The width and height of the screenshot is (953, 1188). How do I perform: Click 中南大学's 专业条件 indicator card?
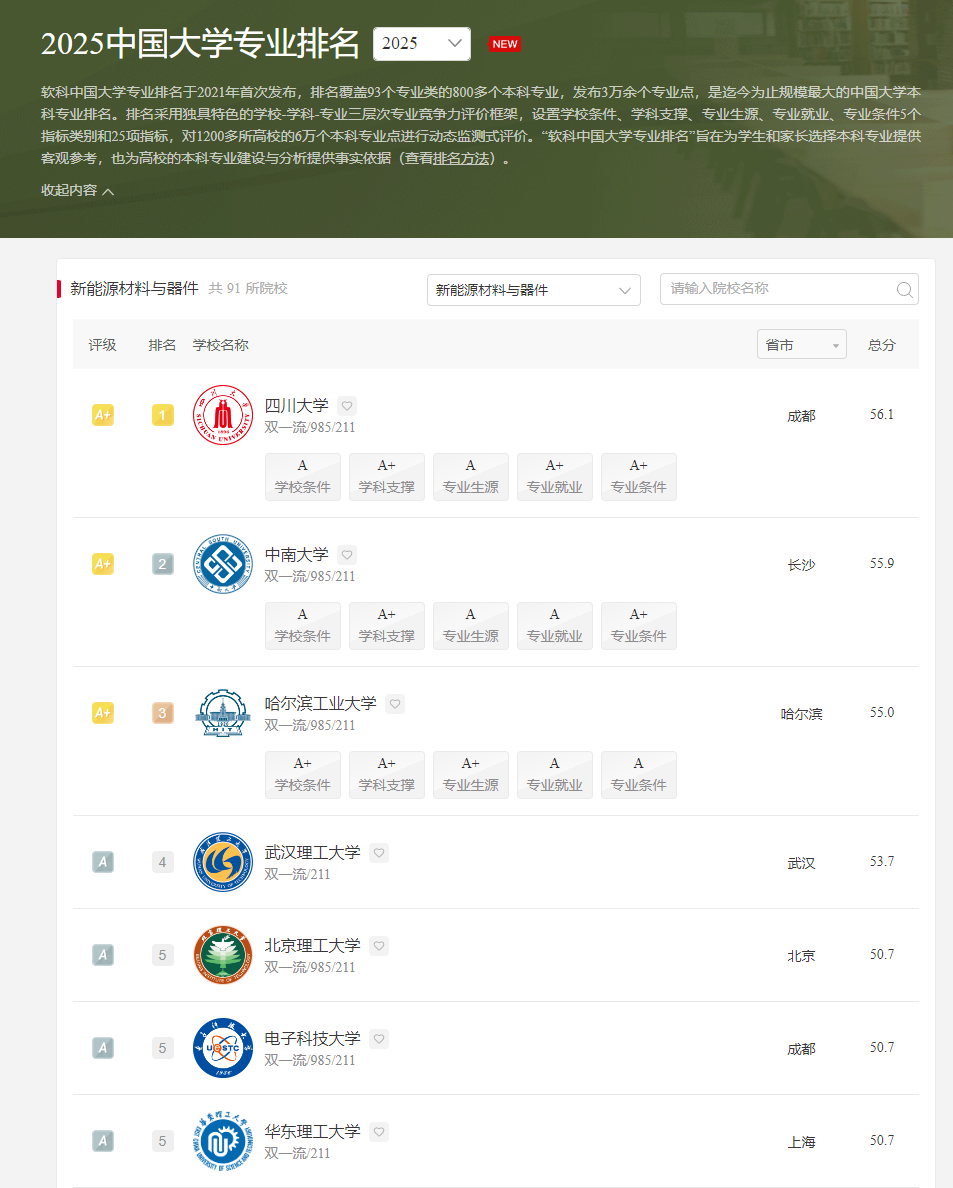pyautogui.click(x=639, y=626)
